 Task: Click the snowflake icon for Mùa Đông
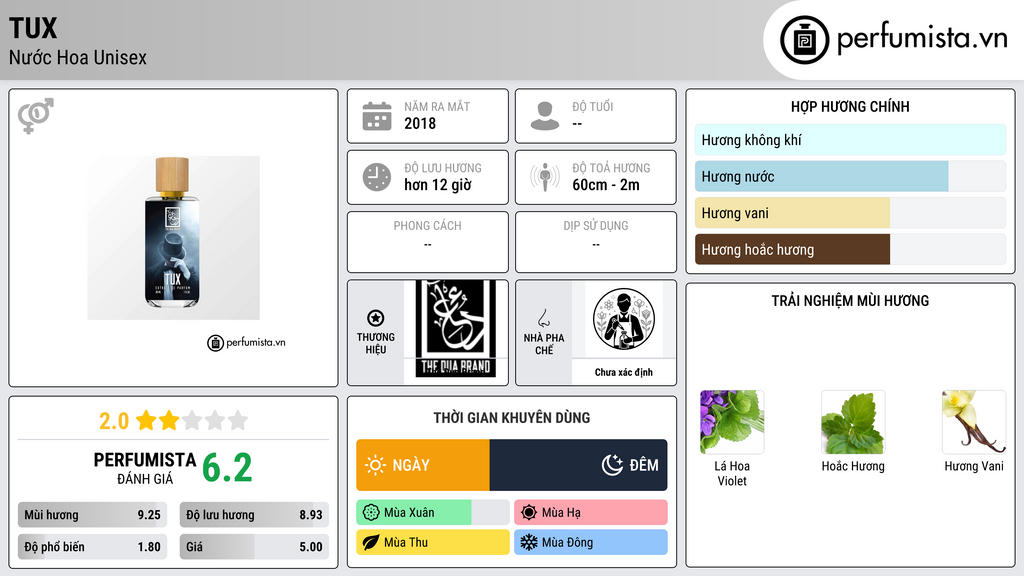tap(529, 542)
